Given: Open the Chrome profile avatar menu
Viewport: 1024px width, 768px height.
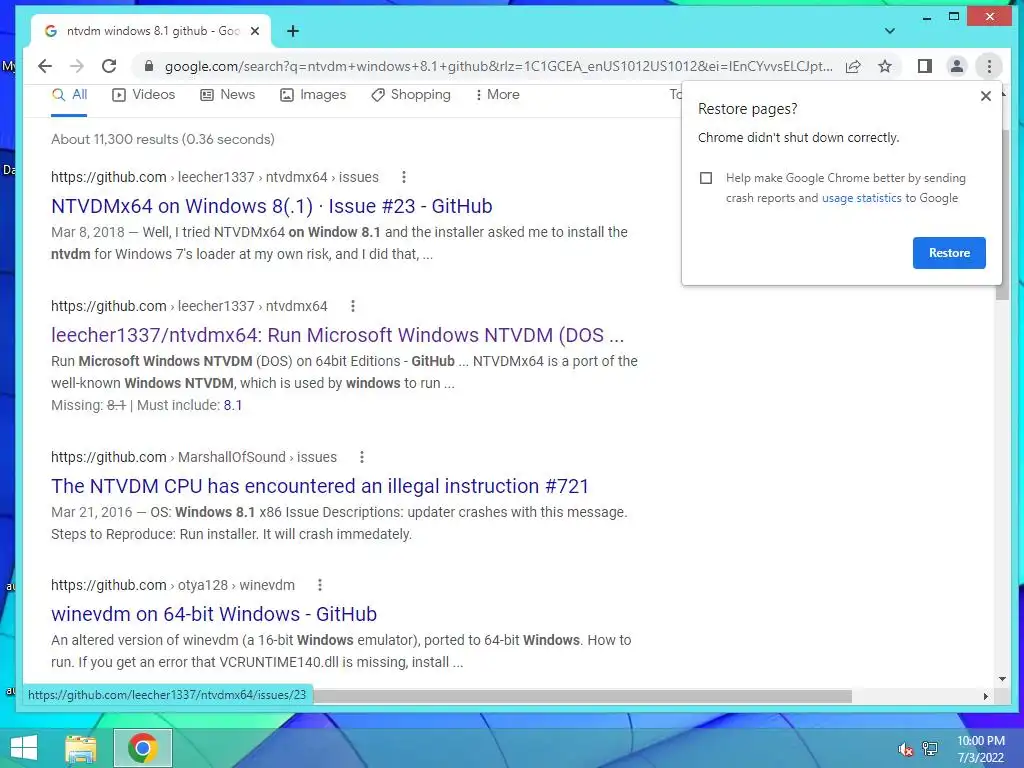Looking at the screenshot, I should click(957, 66).
